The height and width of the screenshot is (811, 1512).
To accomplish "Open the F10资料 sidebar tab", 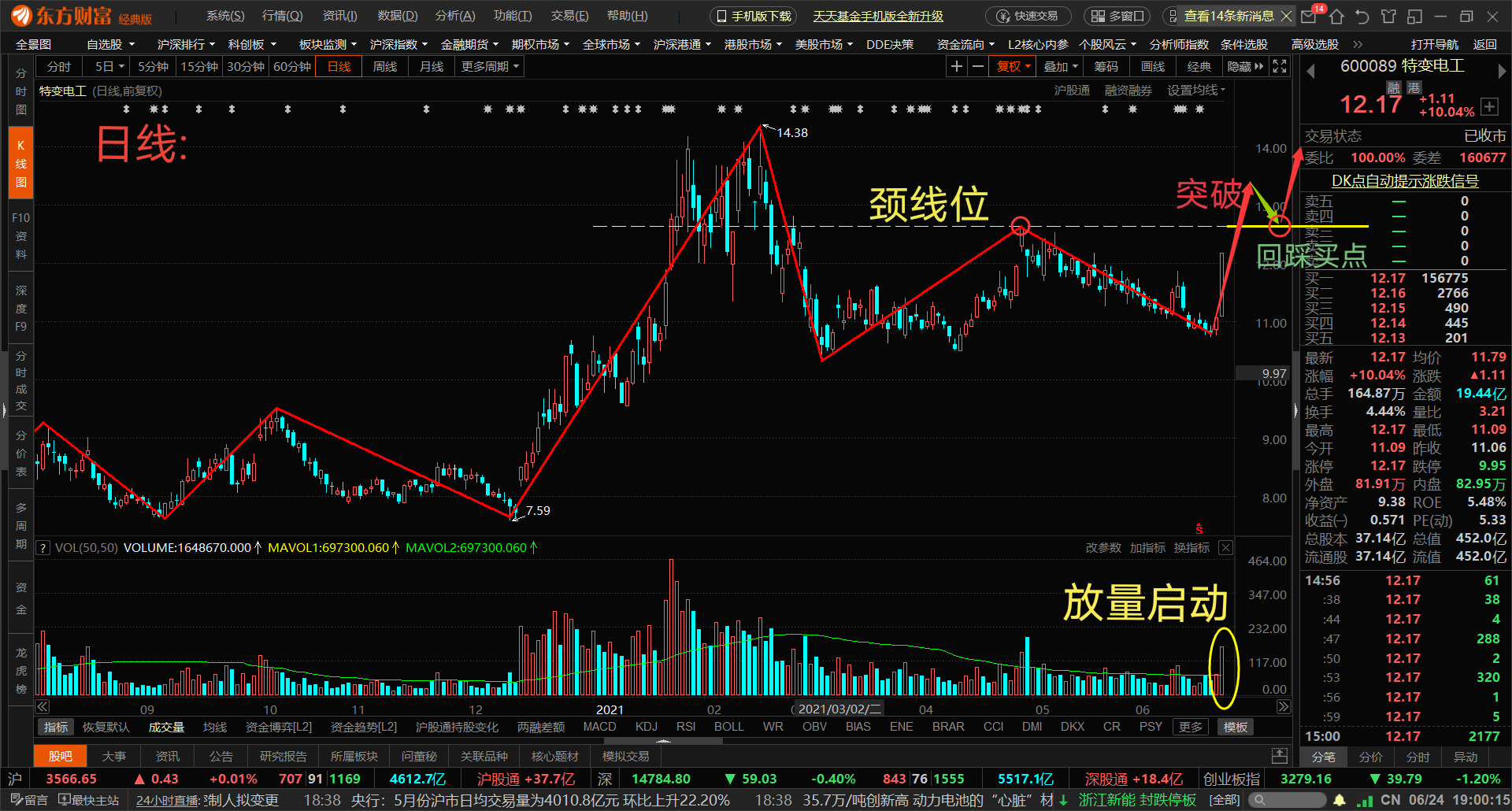I will 21,235.
